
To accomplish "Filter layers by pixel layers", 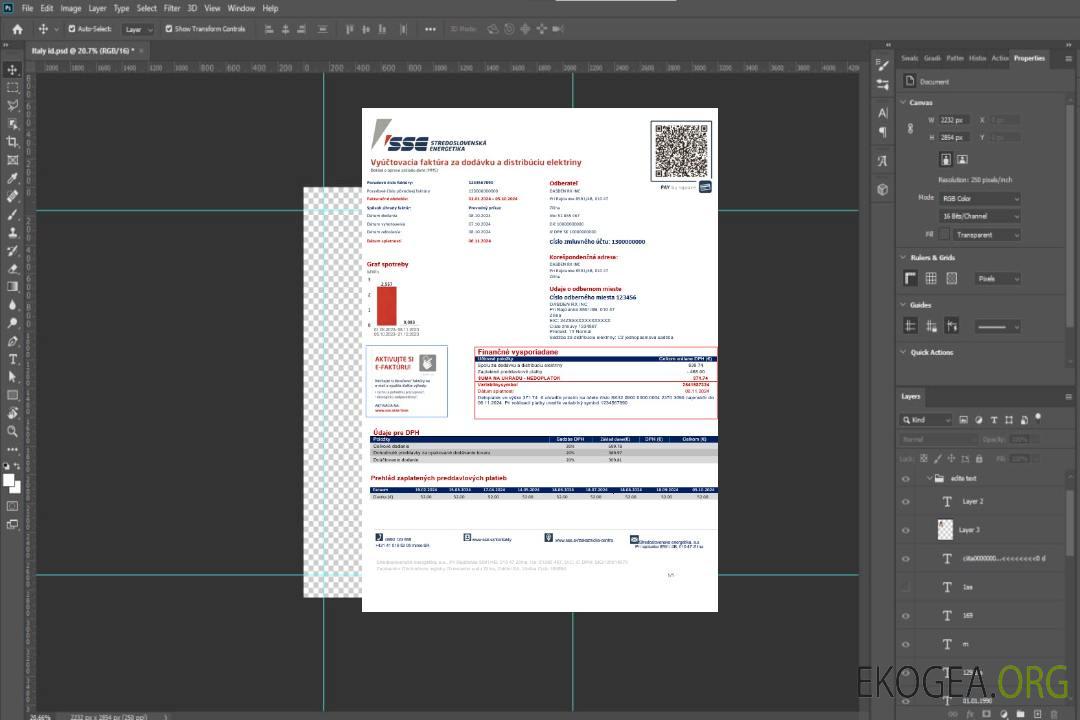I will pyautogui.click(x=963, y=420).
